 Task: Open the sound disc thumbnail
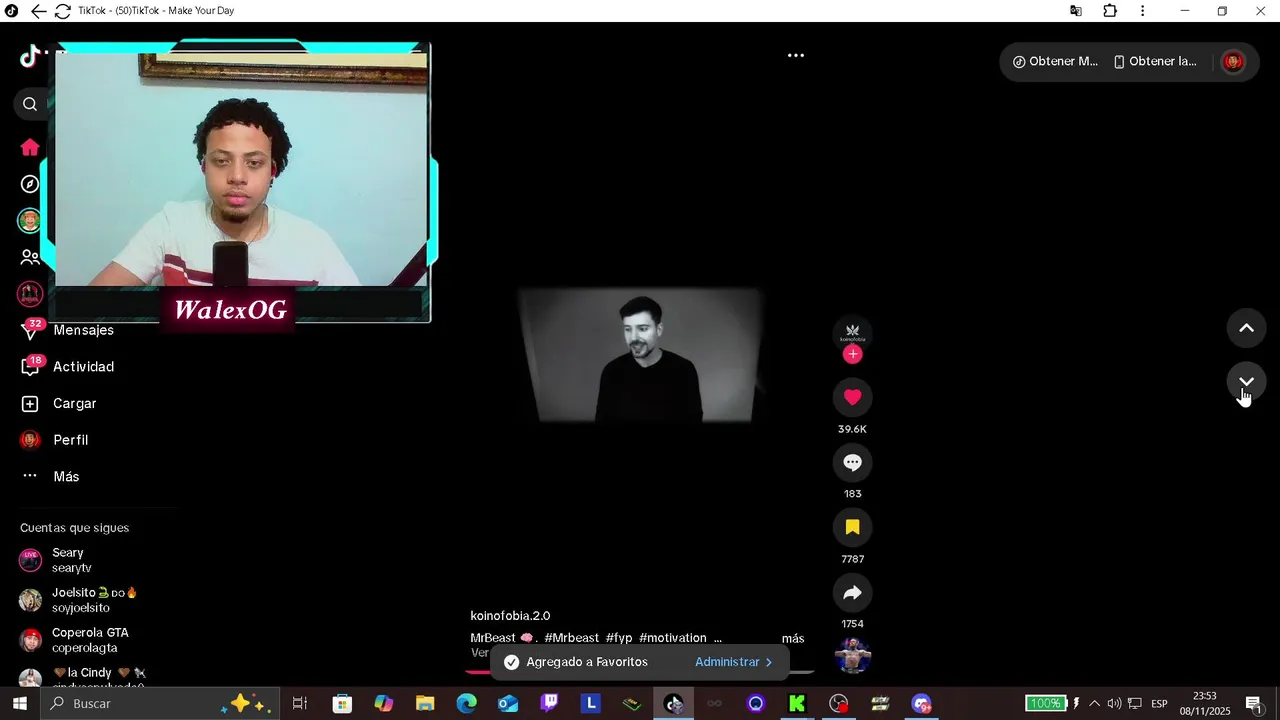click(852, 656)
